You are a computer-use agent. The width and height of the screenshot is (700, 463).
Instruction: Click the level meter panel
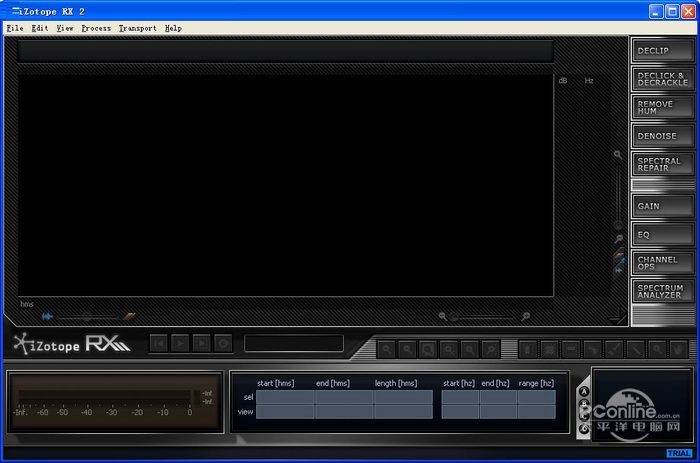[115, 402]
